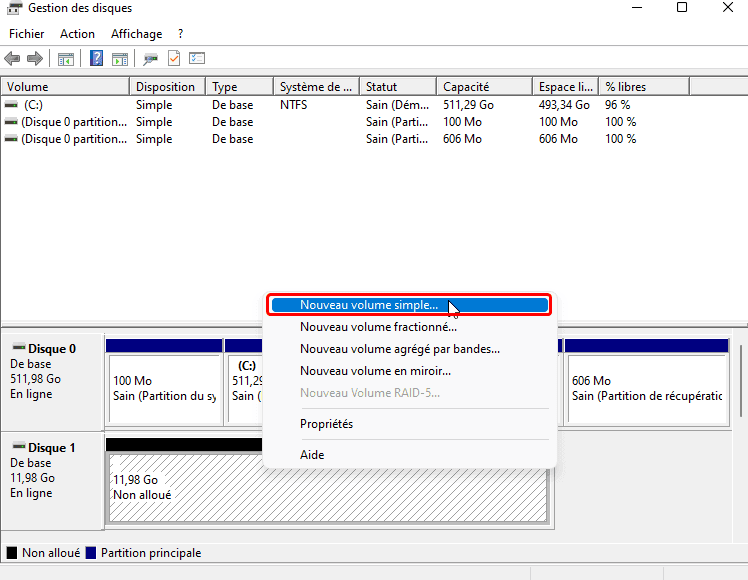Open the Action menu
Screen dimensions: 748x580
(x=77, y=34)
